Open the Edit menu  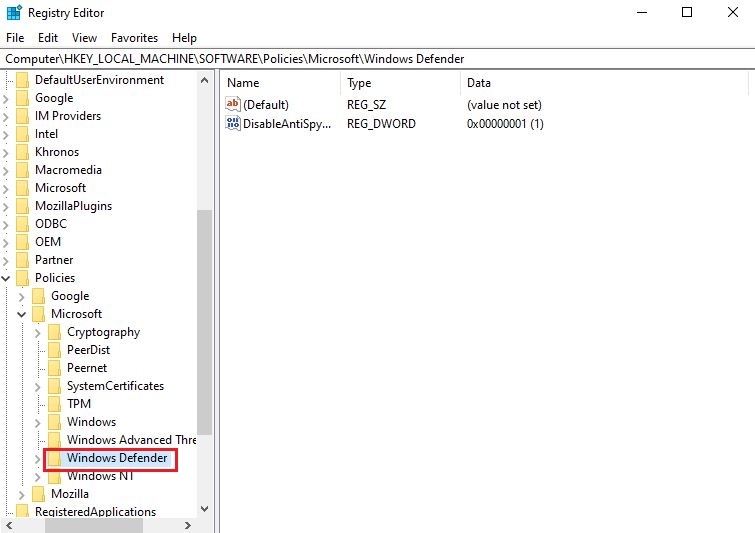pos(48,38)
